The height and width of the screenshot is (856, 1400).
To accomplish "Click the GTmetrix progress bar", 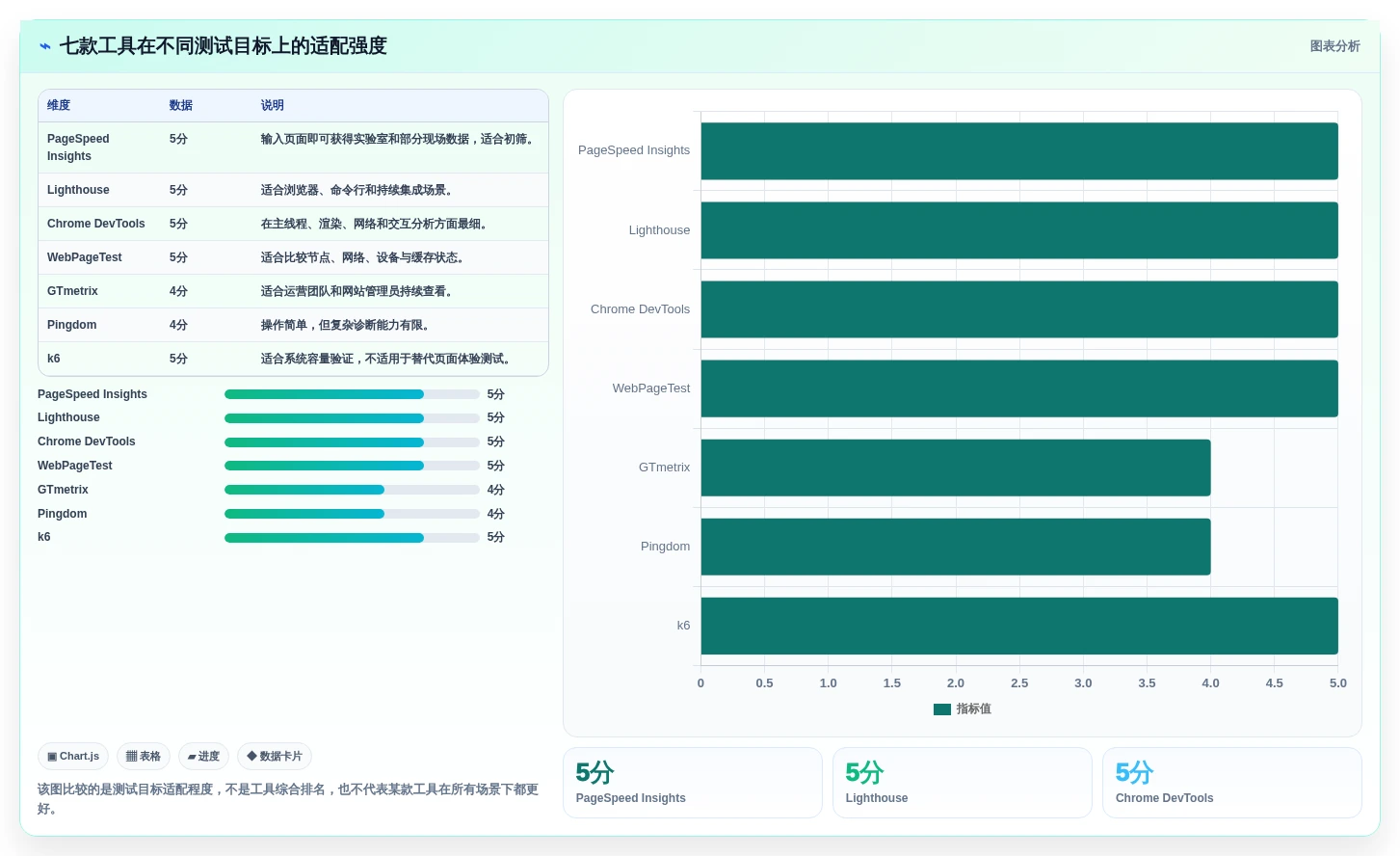I will click(x=352, y=490).
